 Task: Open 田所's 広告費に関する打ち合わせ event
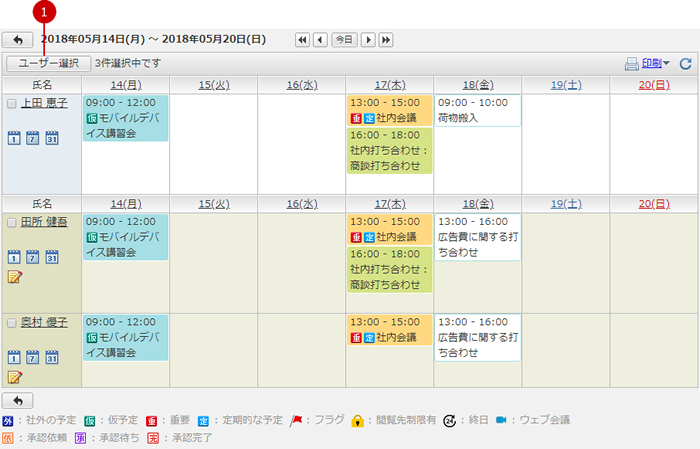[478, 237]
